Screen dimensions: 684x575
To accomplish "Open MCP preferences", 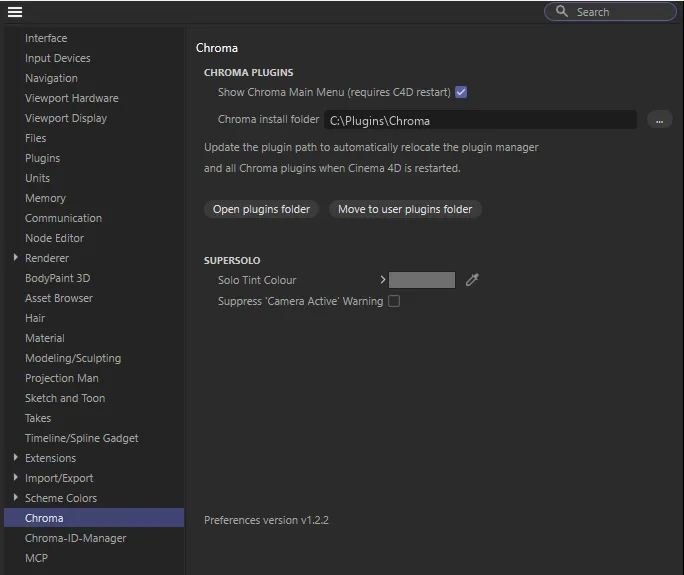I will (36, 558).
